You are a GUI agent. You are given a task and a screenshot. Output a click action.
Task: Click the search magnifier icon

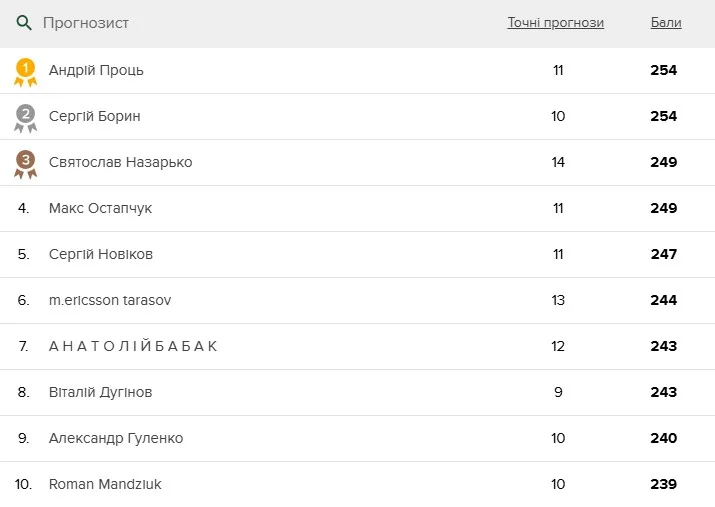(24, 23)
